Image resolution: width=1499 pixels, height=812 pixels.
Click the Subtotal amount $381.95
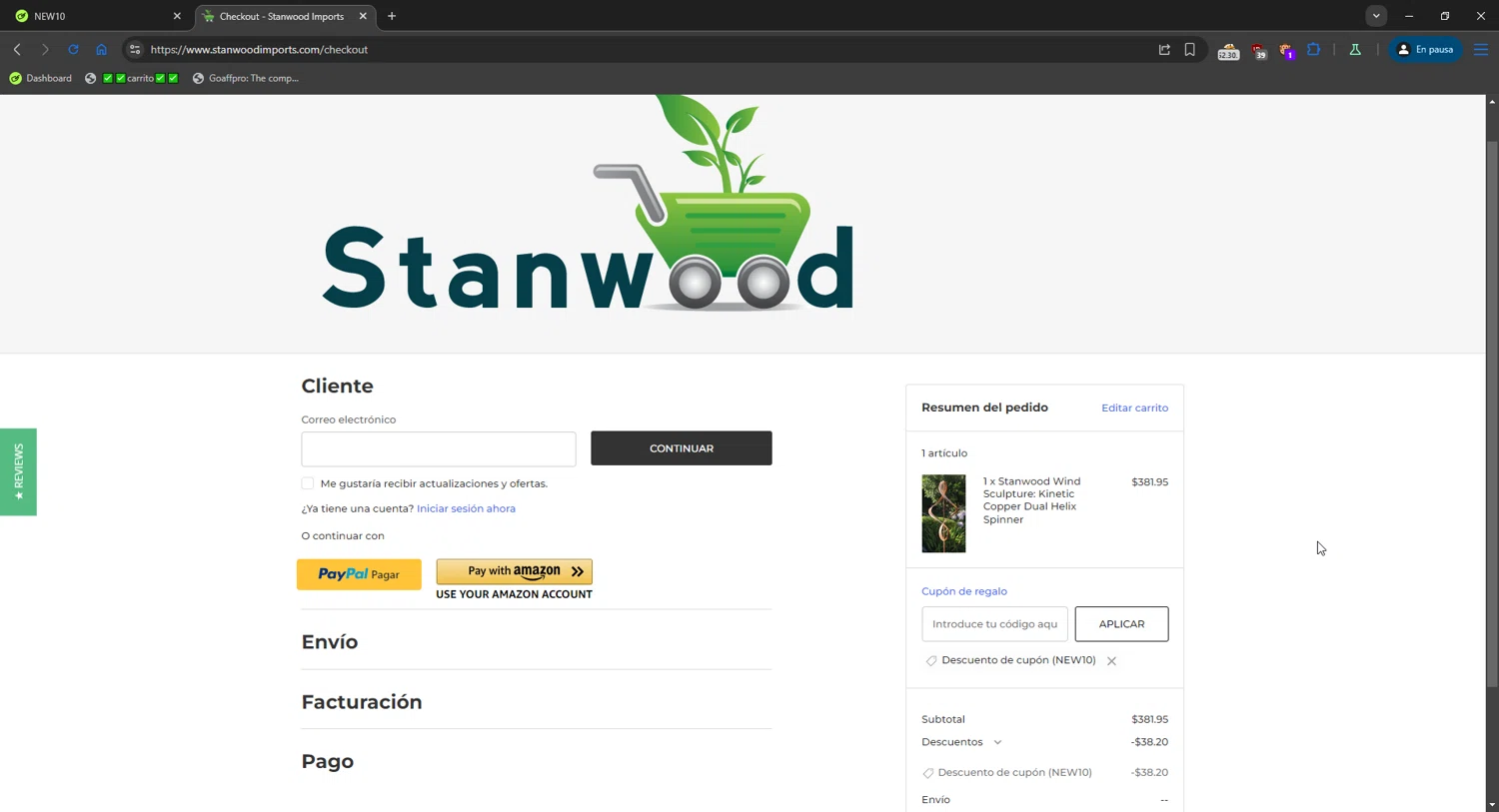1149,719
